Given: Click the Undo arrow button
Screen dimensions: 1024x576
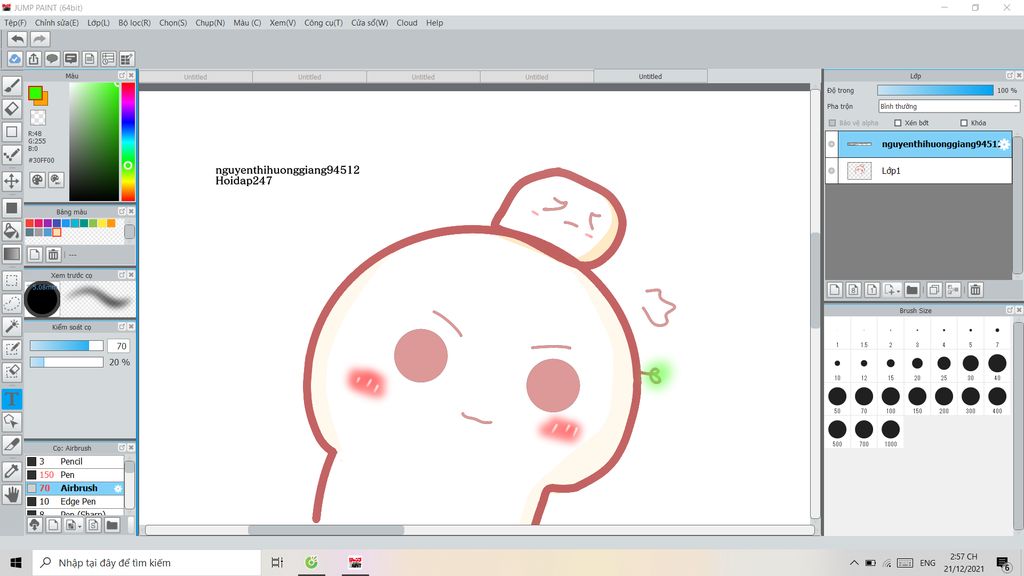Looking at the screenshot, I should [x=18, y=39].
